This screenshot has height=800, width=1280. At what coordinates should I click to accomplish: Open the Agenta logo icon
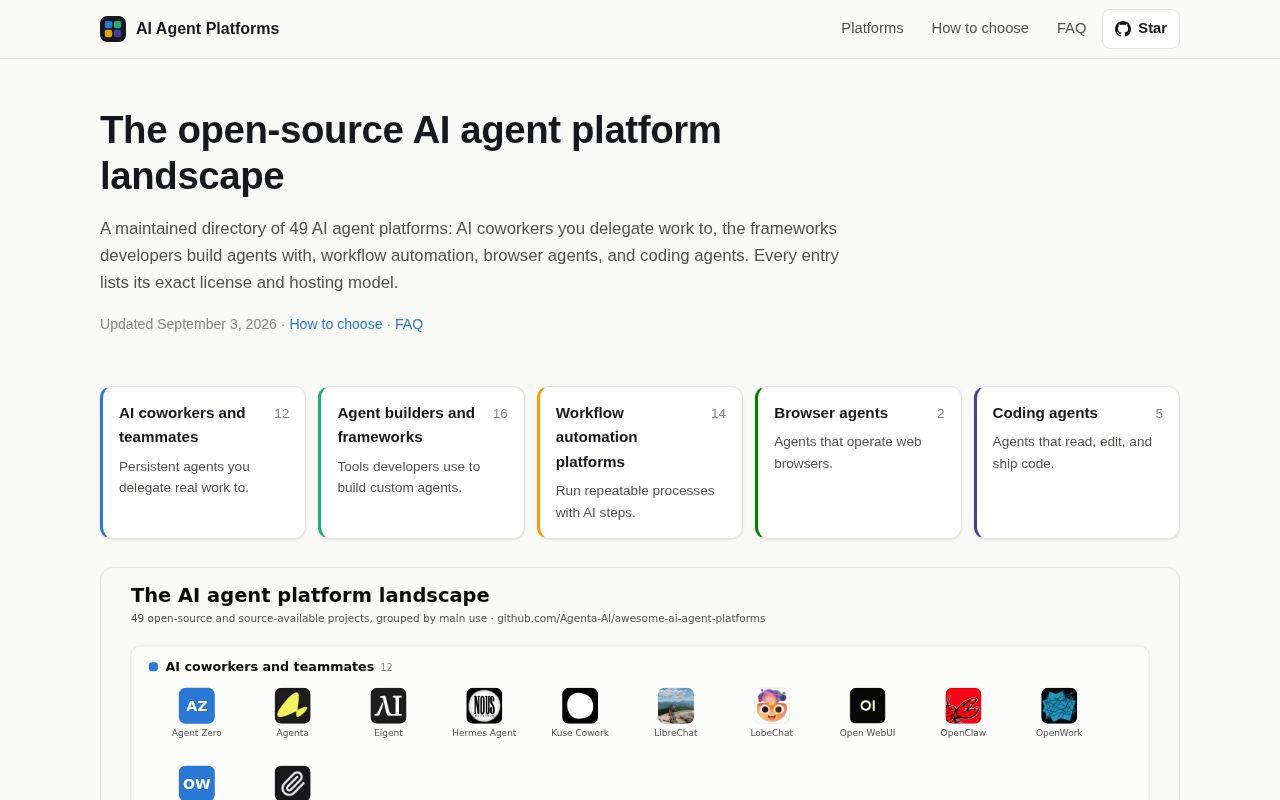293,706
